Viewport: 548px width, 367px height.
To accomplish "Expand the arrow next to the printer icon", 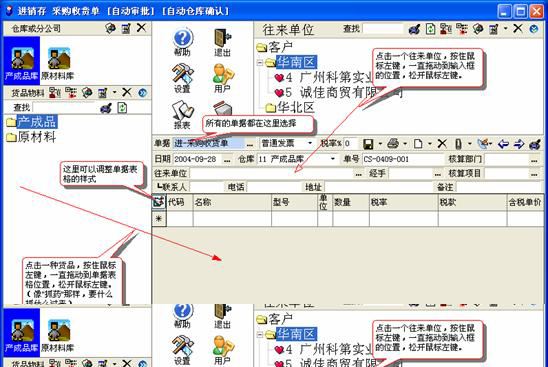I will [x=405, y=144].
